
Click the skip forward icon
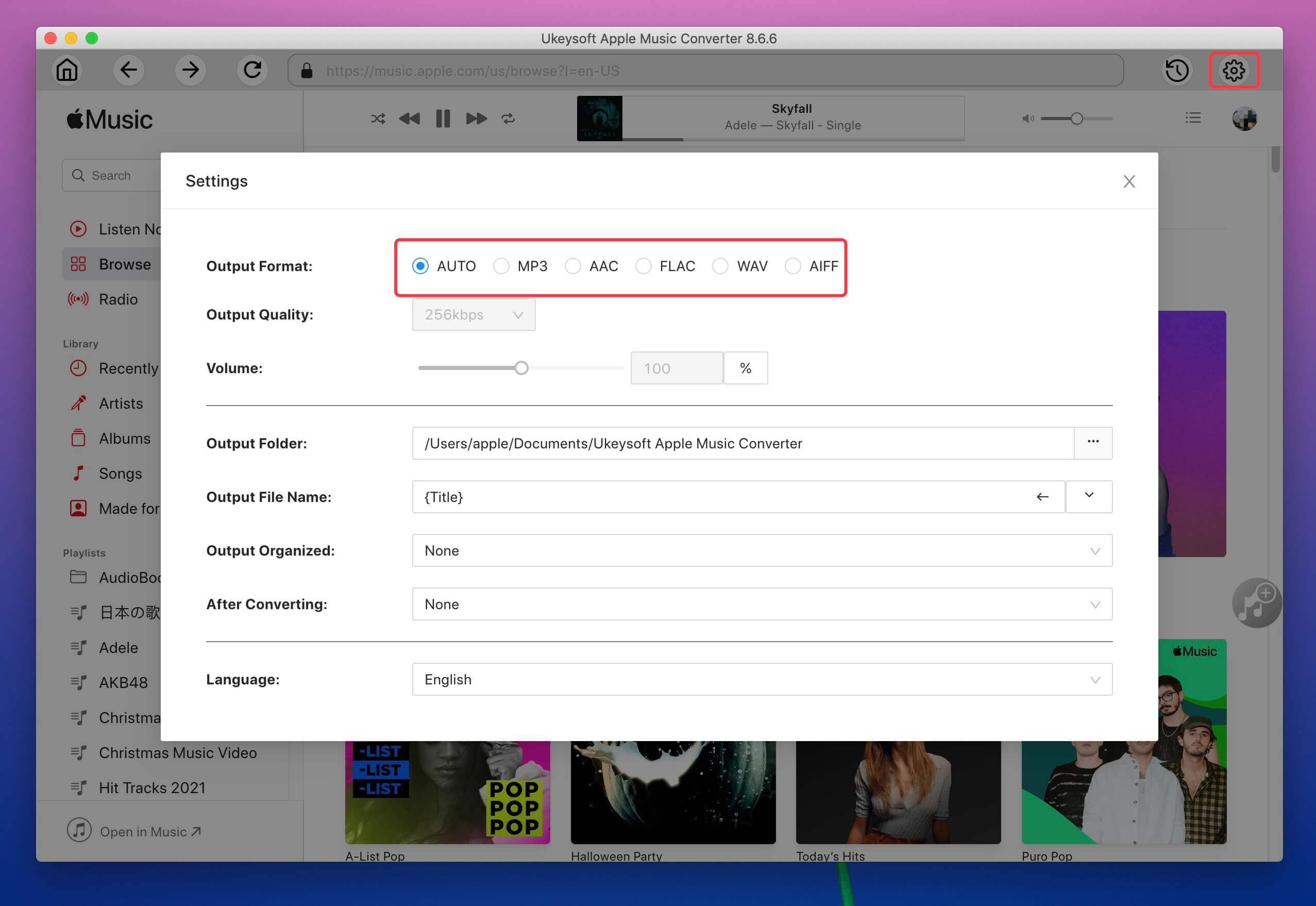[x=477, y=119]
